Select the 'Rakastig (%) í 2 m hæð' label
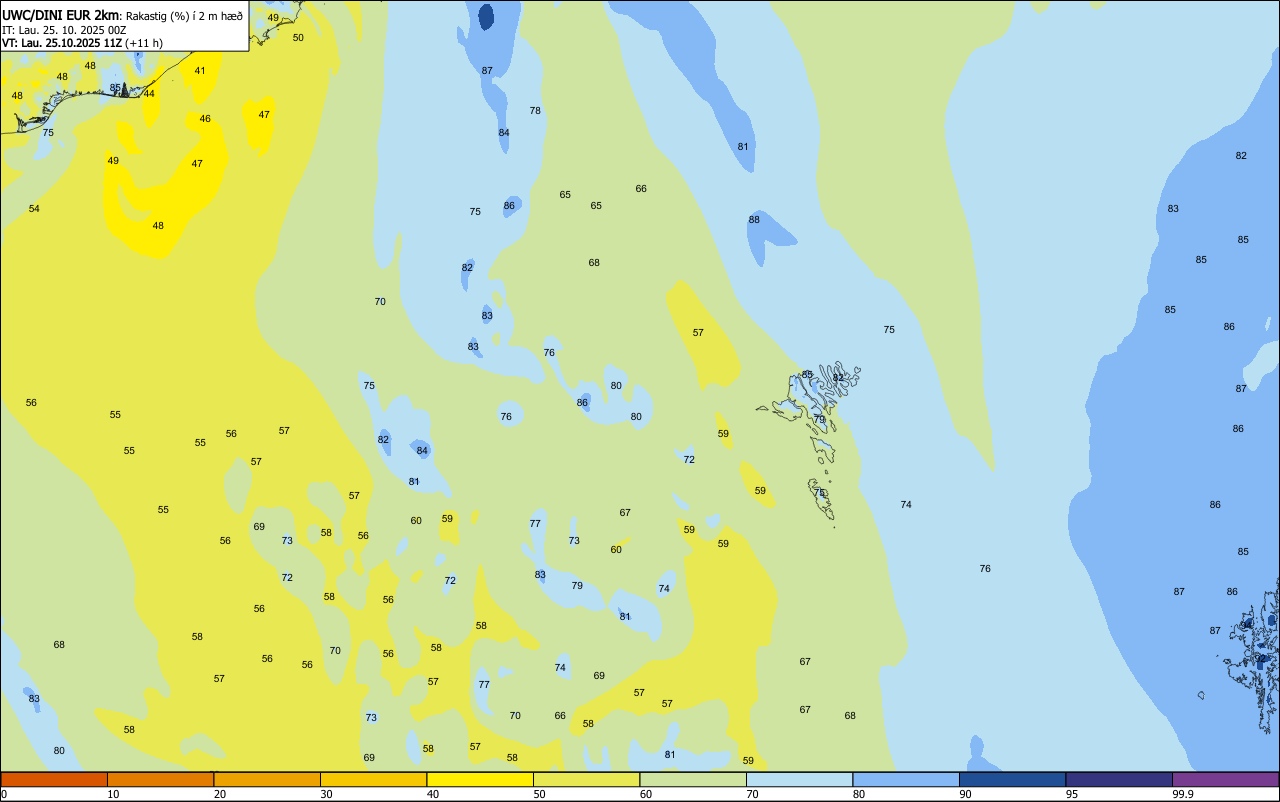 point(184,15)
